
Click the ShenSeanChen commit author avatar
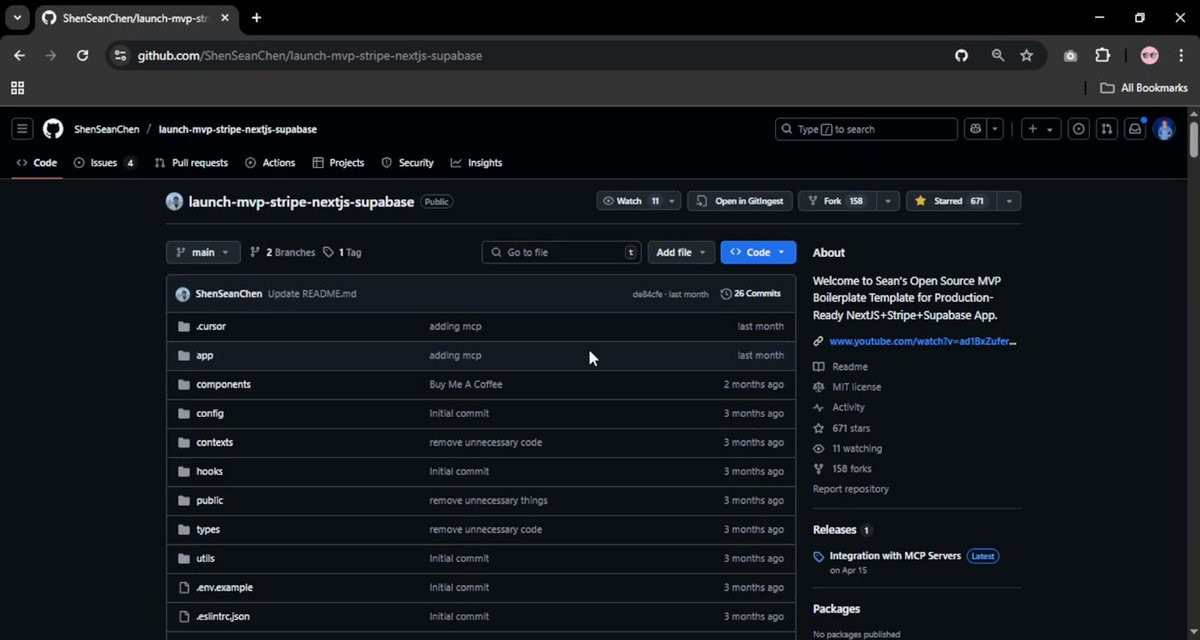pos(182,294)
